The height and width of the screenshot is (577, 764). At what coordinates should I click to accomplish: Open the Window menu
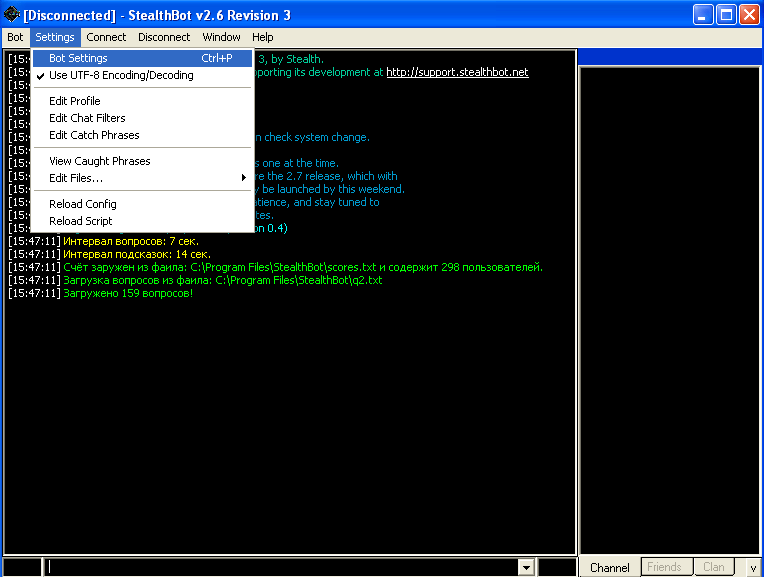point(221,37)
